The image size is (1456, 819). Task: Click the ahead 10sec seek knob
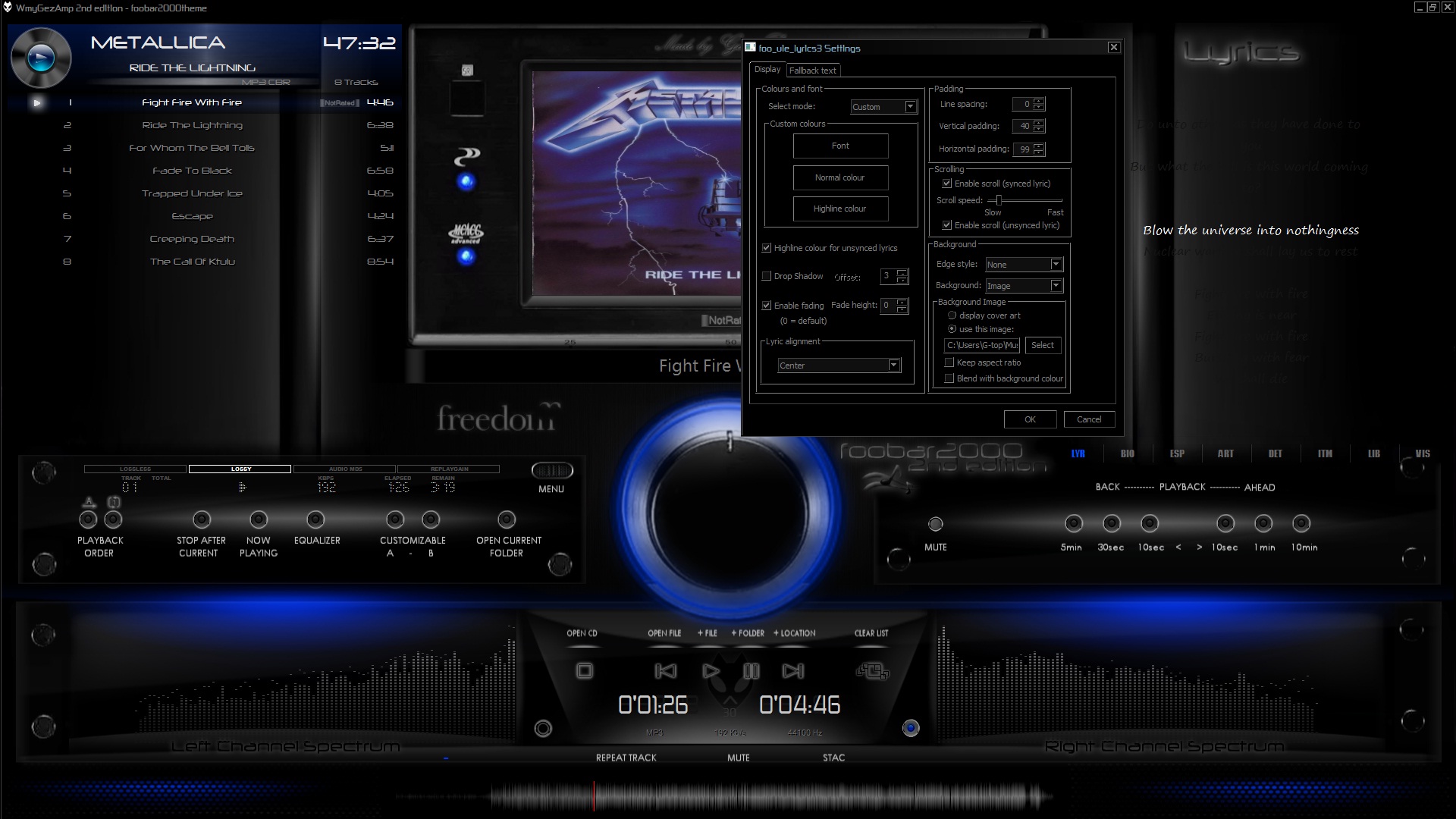[x=1225, y=523]
